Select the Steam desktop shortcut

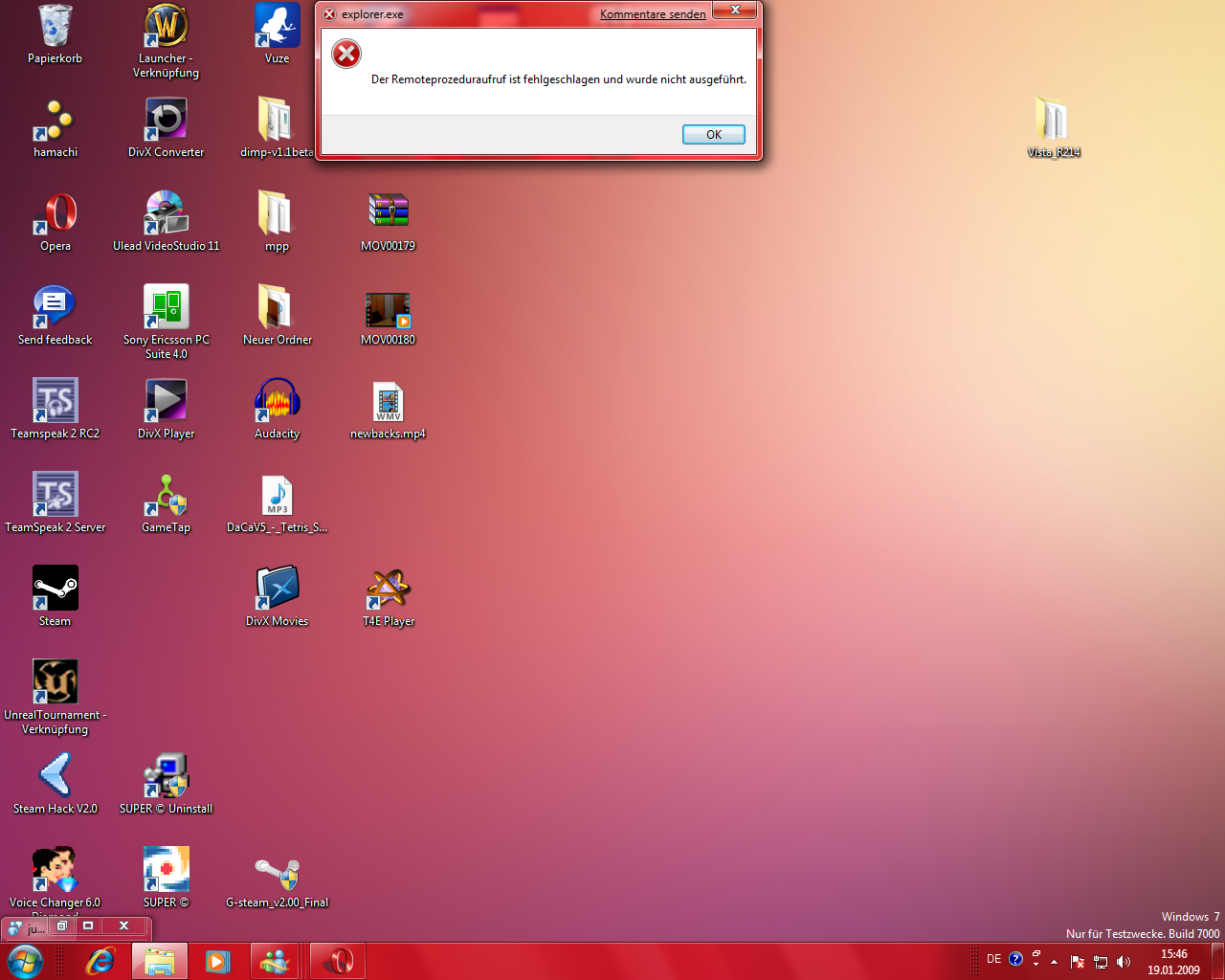[55, 589]
